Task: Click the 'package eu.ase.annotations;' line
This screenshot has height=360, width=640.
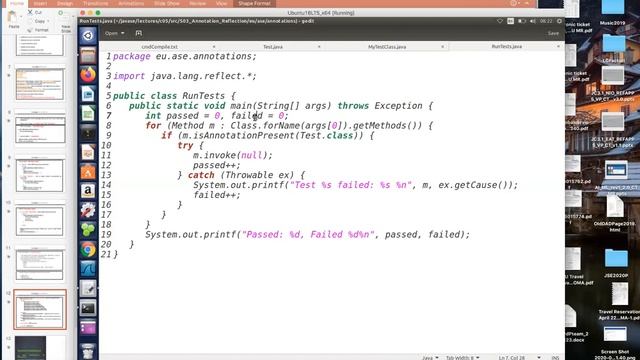Action: click(x=185, y=56)
